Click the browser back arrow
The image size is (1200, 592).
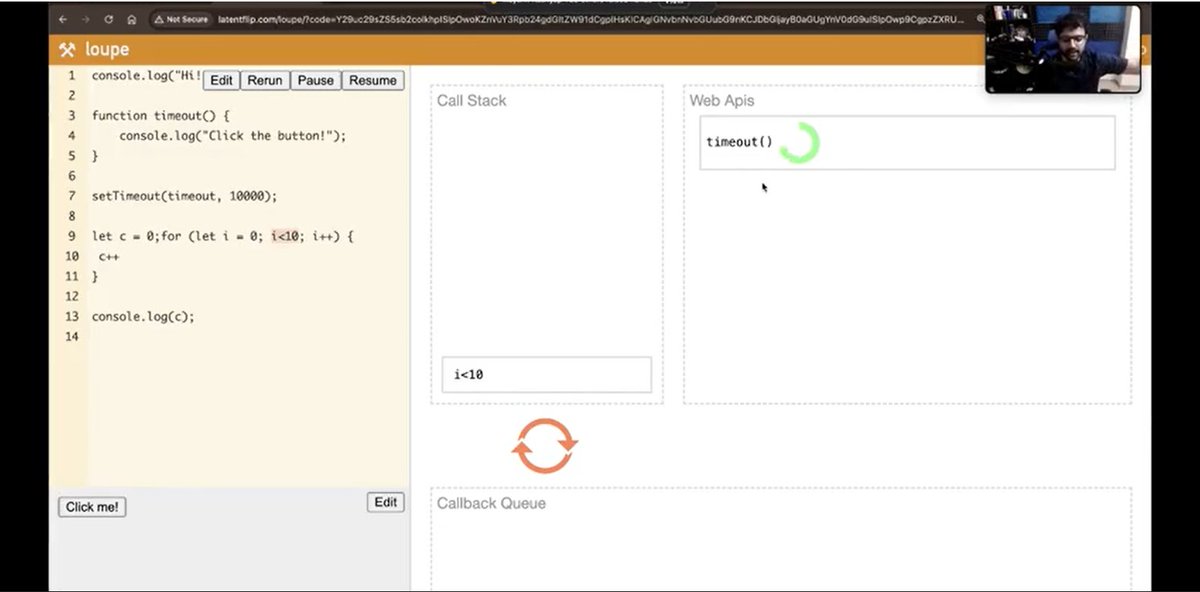63,19
